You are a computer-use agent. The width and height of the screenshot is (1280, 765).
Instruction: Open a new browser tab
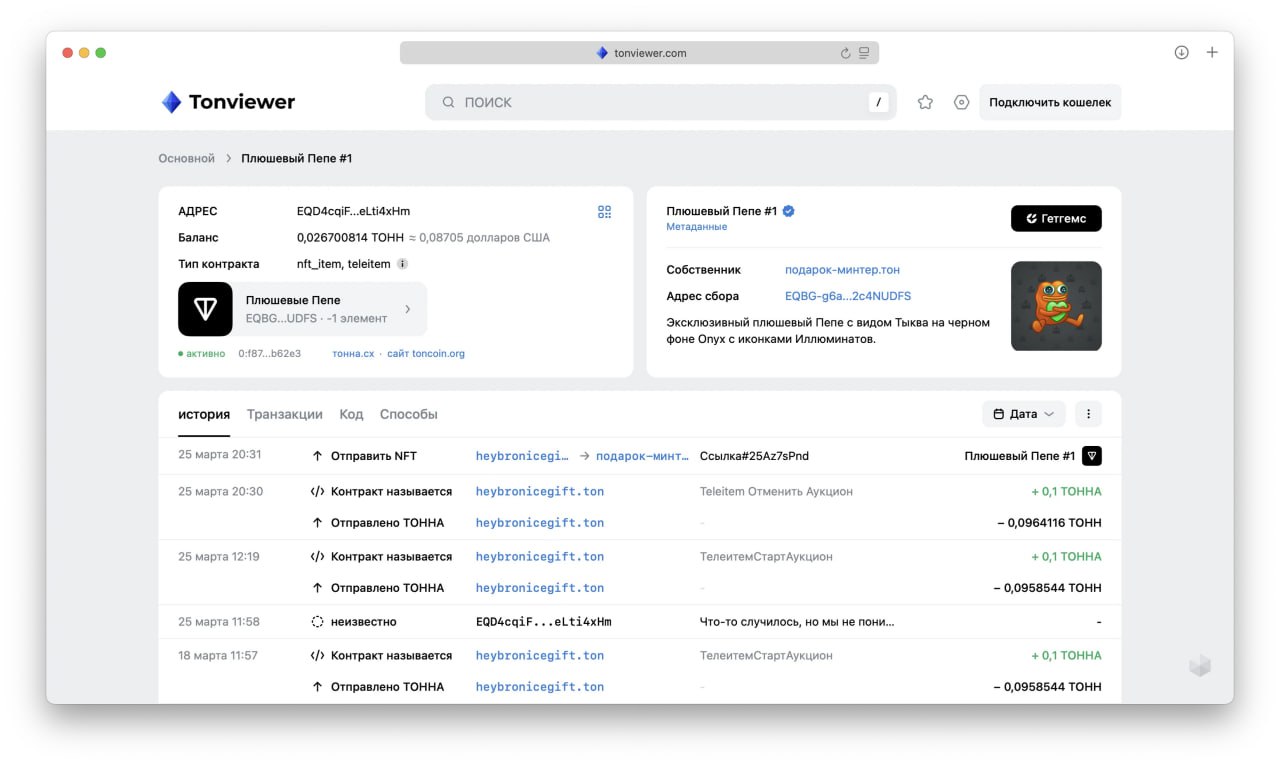tap(1212, 53)
